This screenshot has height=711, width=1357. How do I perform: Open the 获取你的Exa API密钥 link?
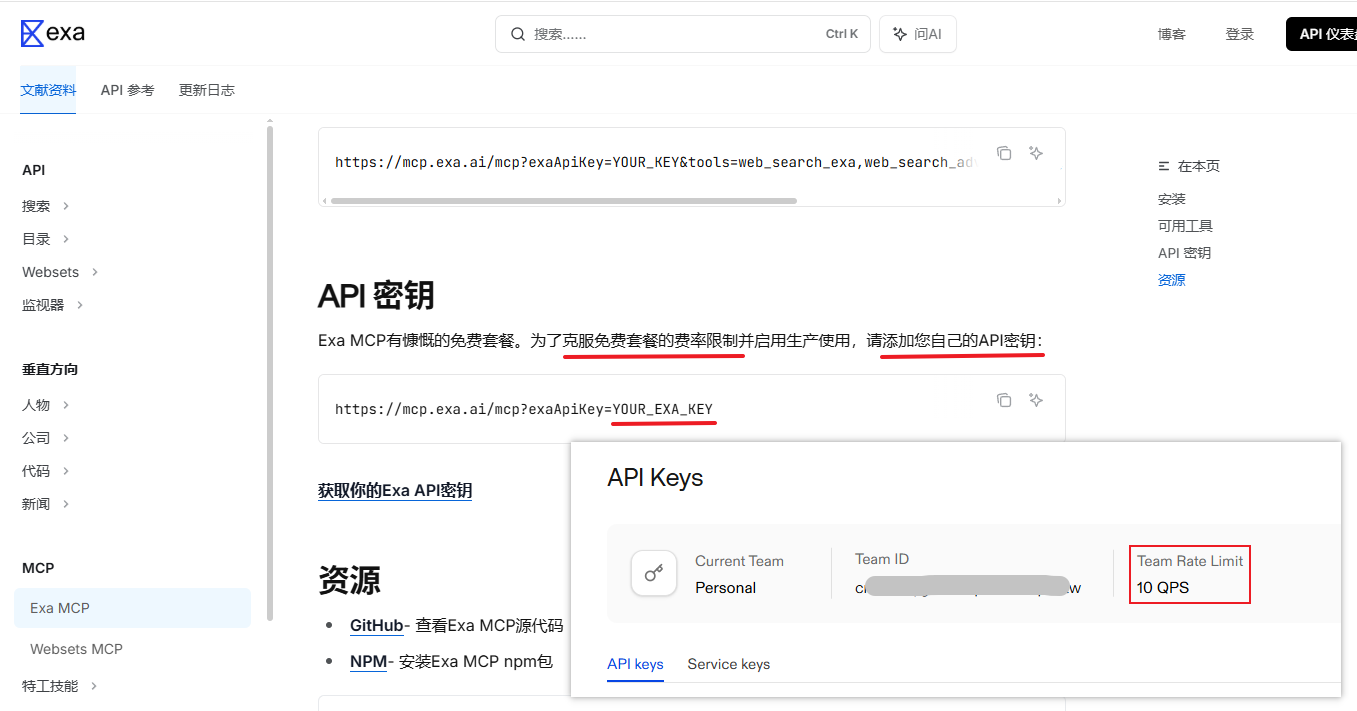395,491
